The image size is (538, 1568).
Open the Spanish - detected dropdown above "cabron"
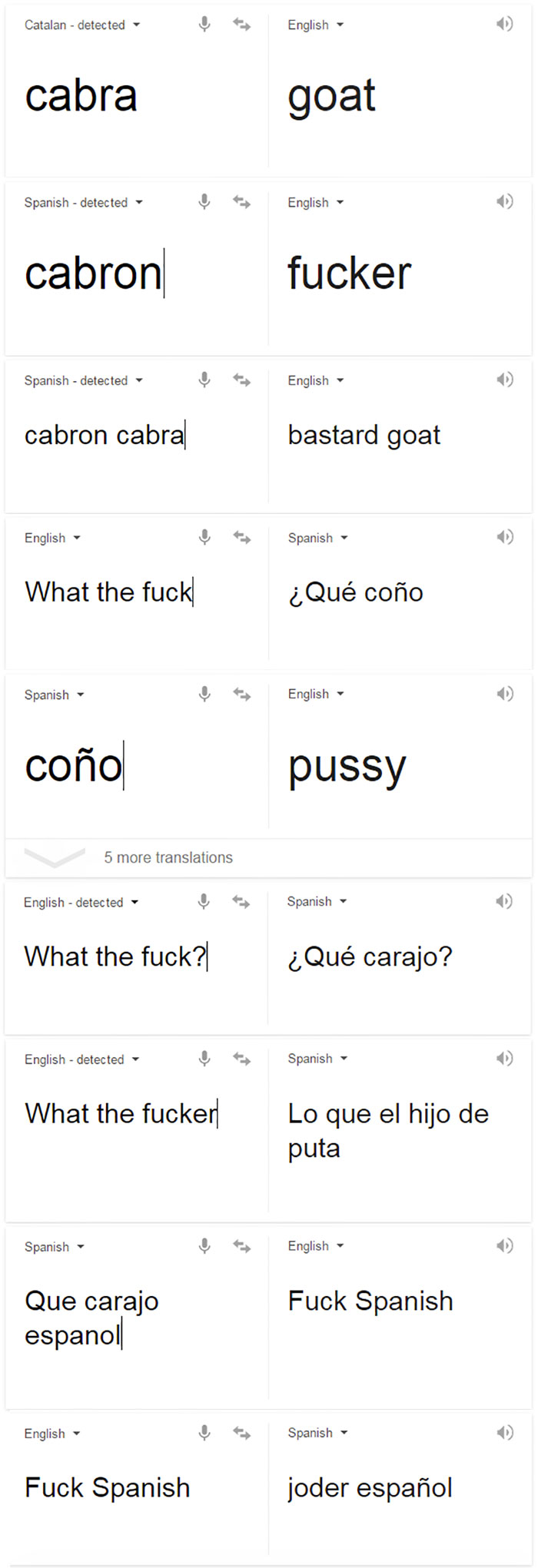click(x=83, y=202)
